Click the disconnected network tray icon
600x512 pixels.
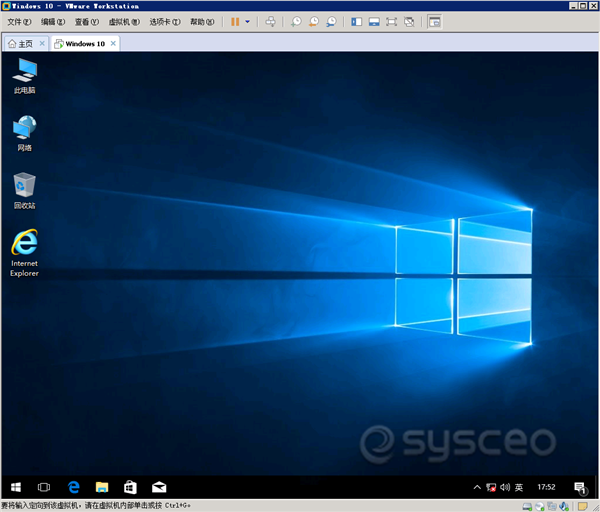[x=491, y=487]
